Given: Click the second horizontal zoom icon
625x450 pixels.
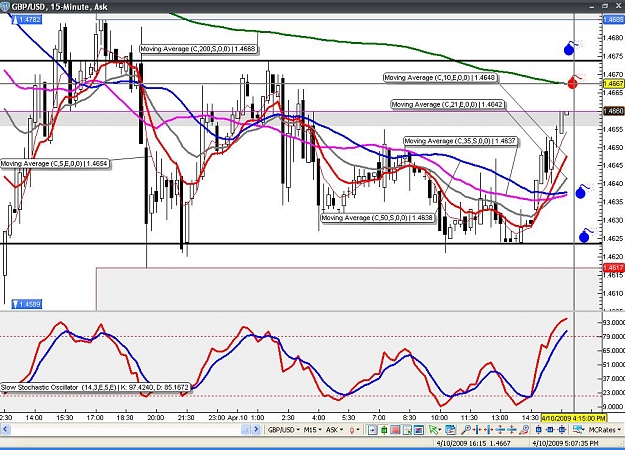Looking at the screenshot, I should (x=488, y=430).
